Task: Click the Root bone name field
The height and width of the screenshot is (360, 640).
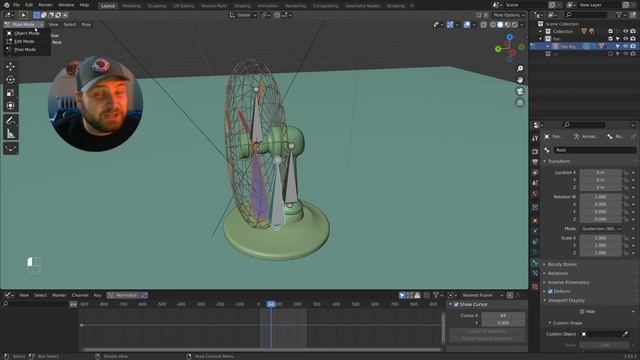Action: pyautogui.click(x=595, y=150)
